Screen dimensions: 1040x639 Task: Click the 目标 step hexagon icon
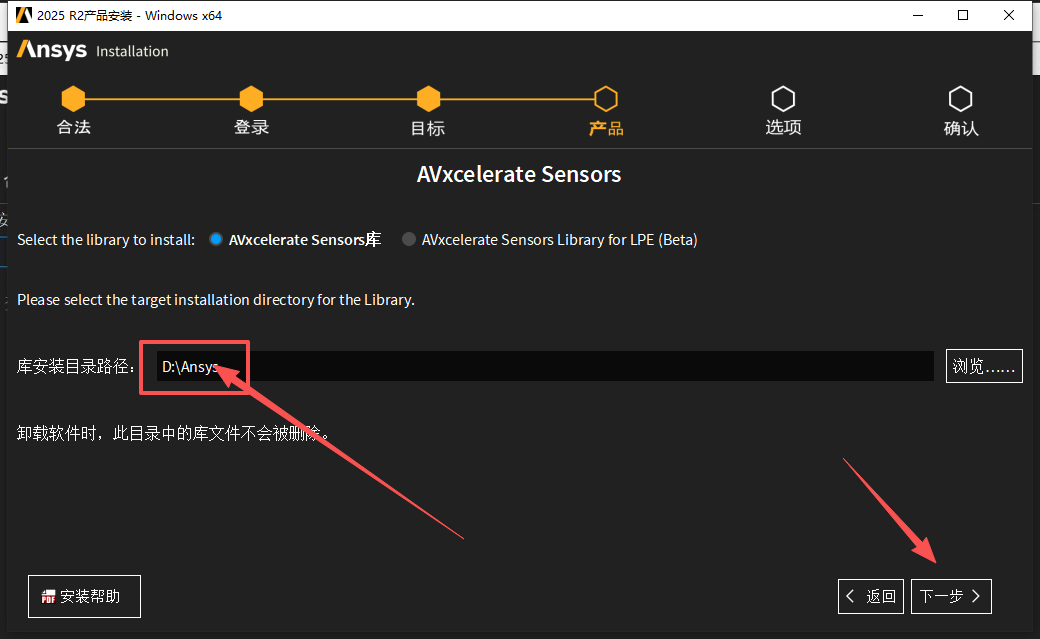[428, 99]
